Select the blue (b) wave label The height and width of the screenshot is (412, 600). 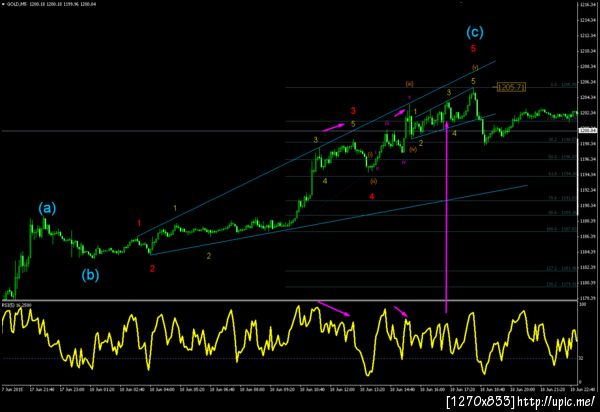tap(90, 275)
